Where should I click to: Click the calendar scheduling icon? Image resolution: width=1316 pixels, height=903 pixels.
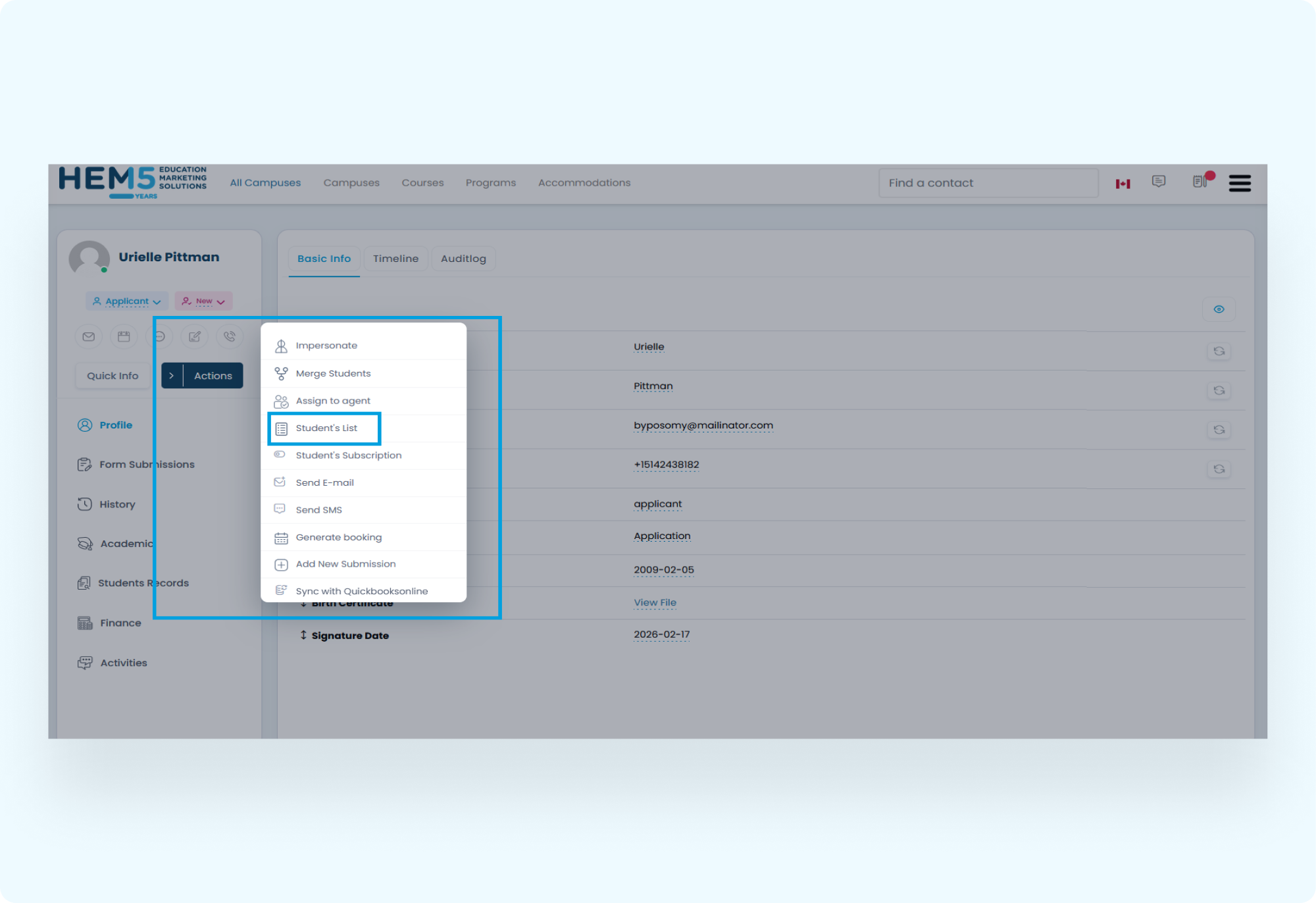[x=123, y=336]
